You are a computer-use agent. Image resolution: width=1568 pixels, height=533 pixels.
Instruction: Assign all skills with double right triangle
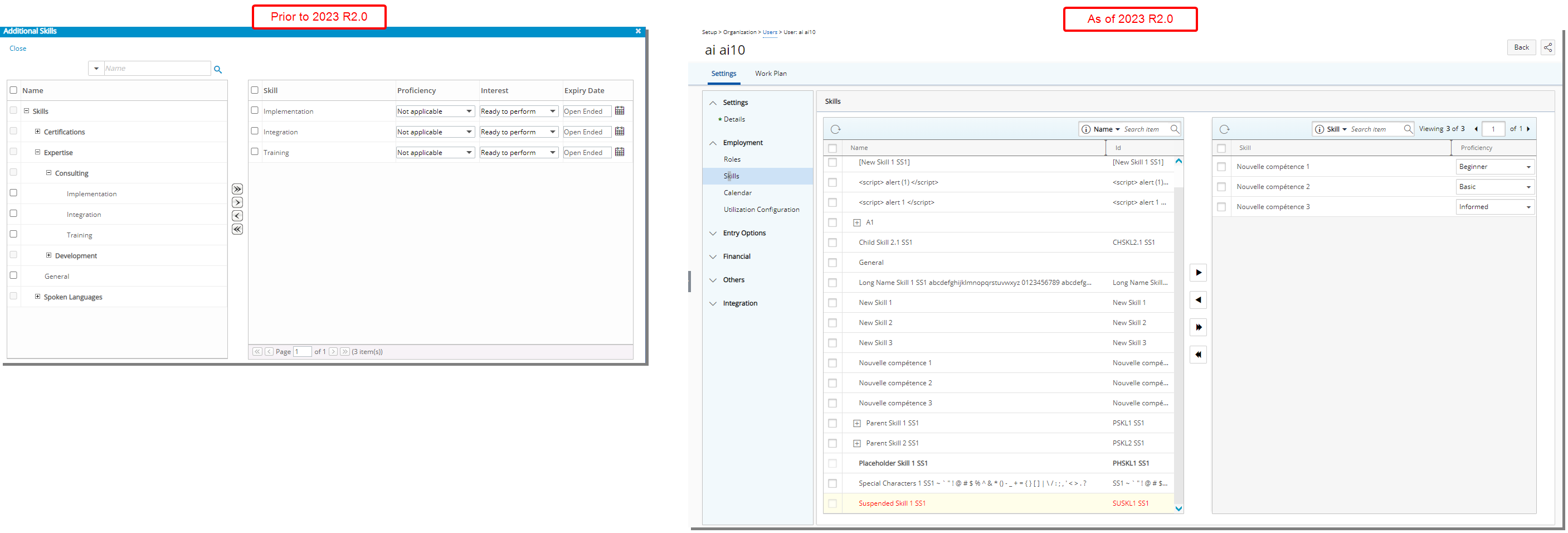coord(1199,328)
